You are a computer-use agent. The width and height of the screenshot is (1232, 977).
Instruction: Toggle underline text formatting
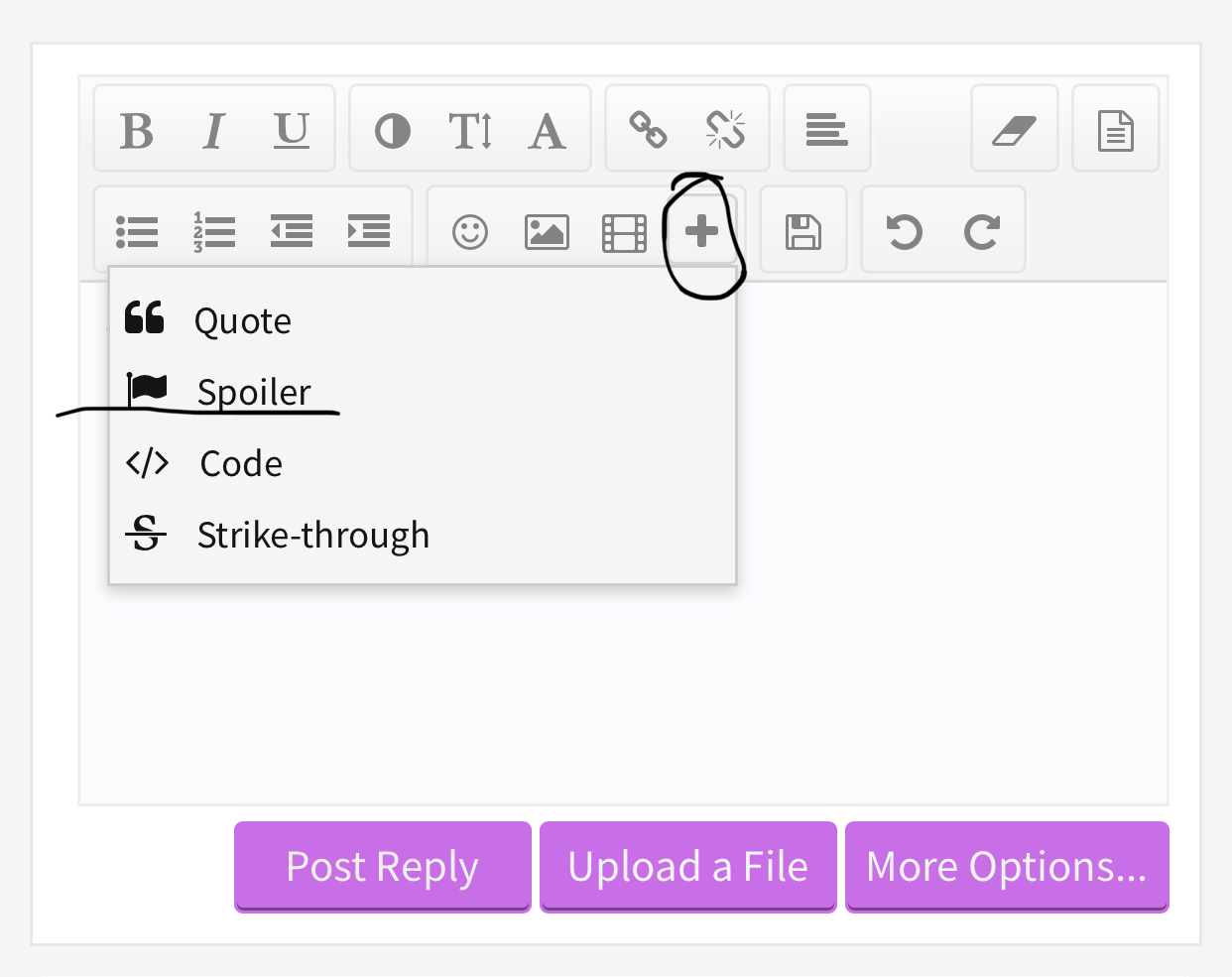click(x=292, y=130)
